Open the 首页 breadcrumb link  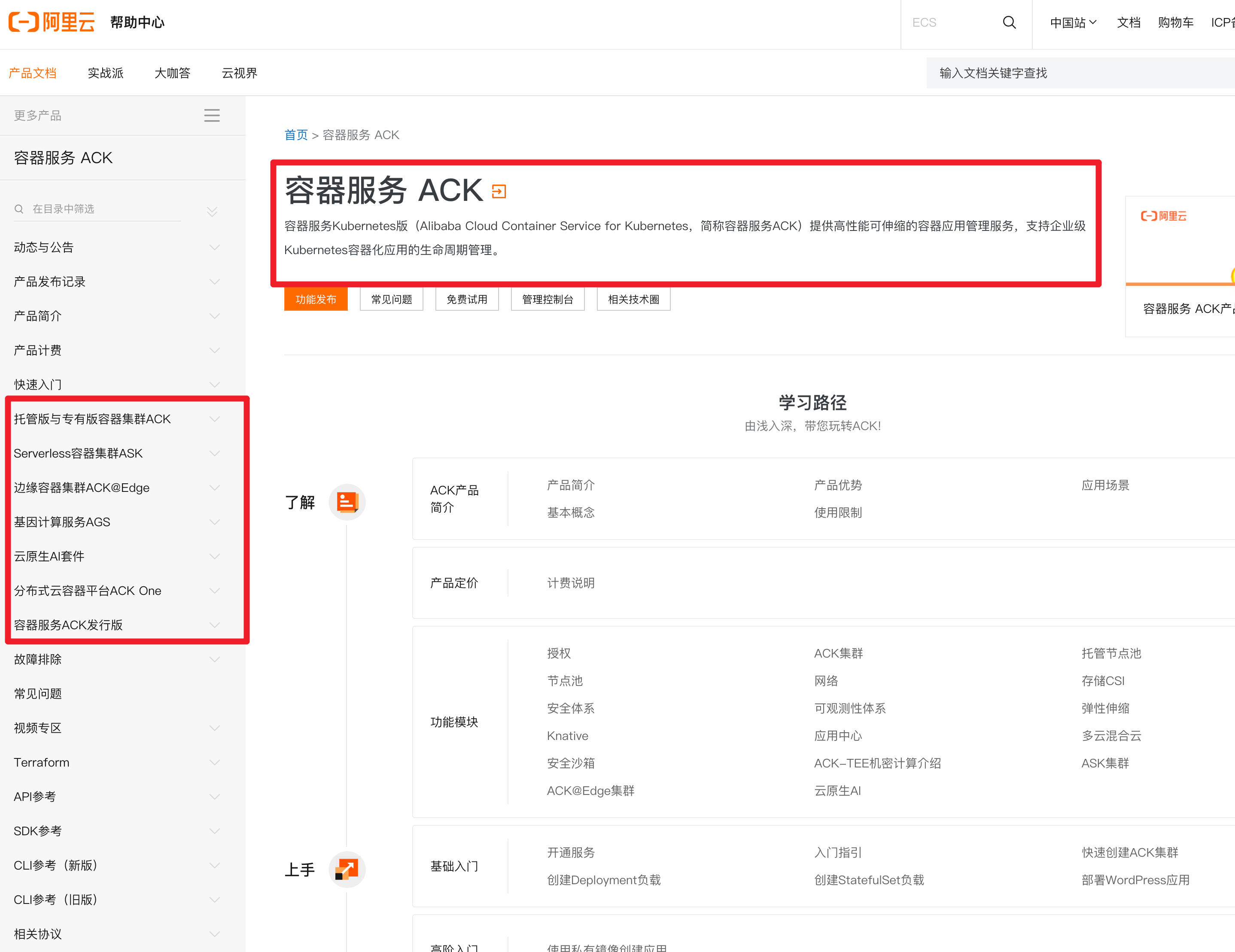tap(296, 134)
